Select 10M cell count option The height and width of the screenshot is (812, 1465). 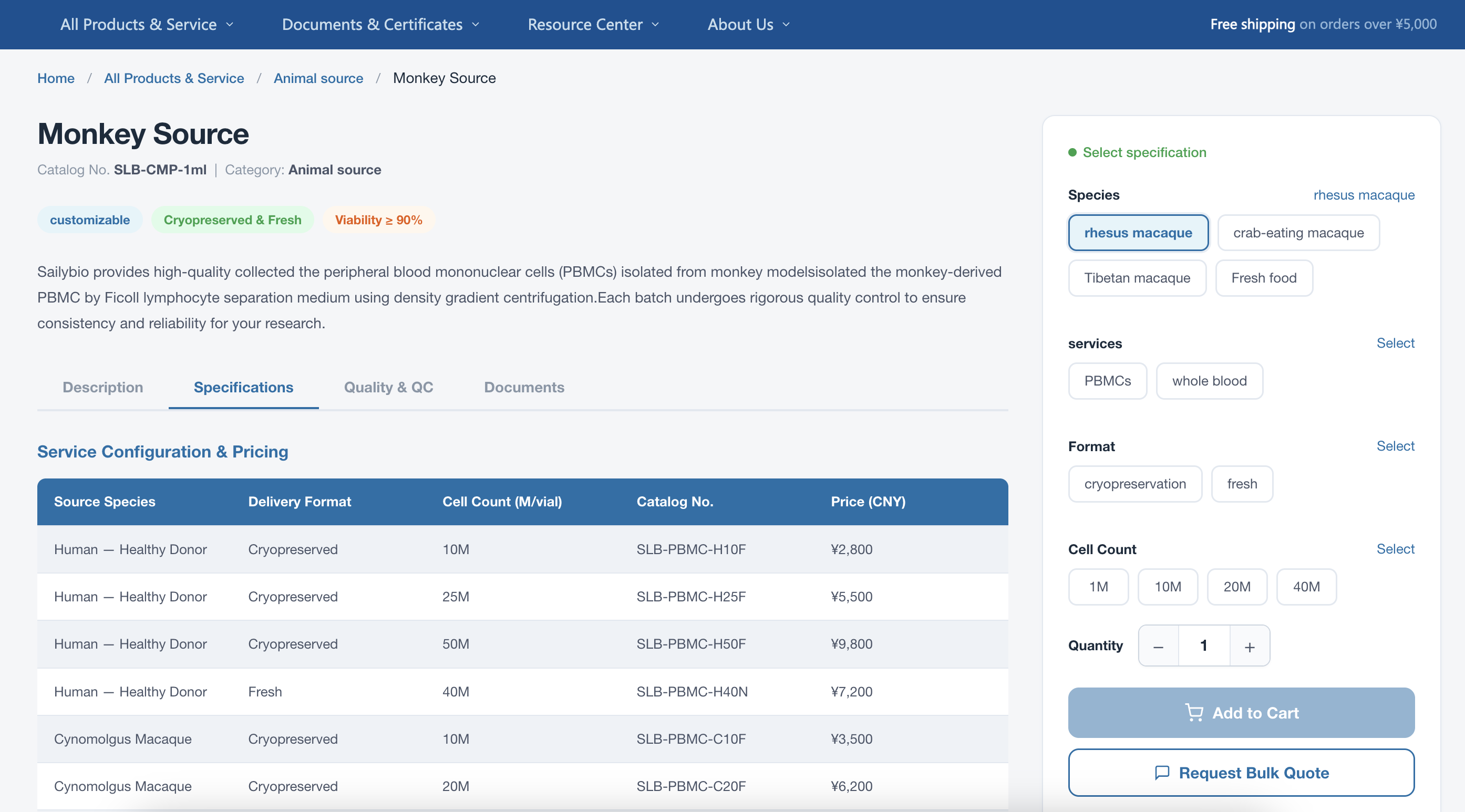pyautogui.click(x=1168, y=587)
